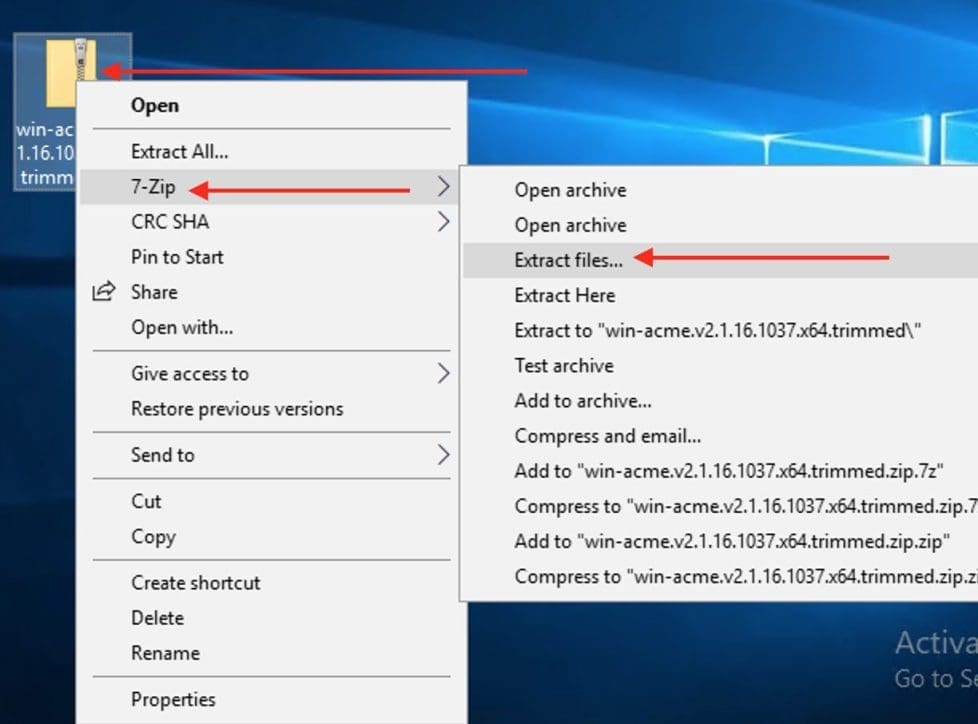Choose Rename from the context menu

[165, 653]
